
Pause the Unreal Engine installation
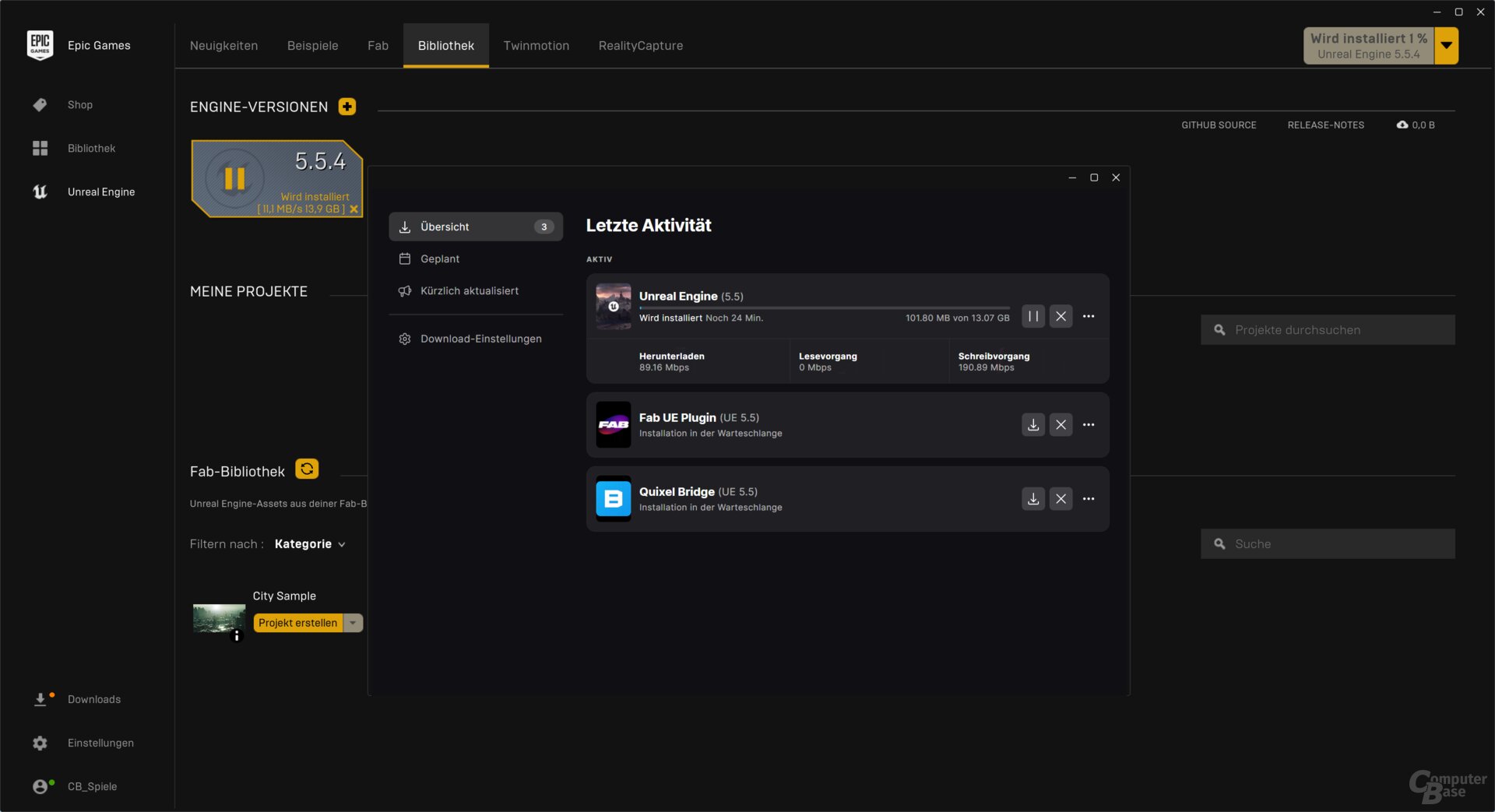click(x=1032, y=316)
